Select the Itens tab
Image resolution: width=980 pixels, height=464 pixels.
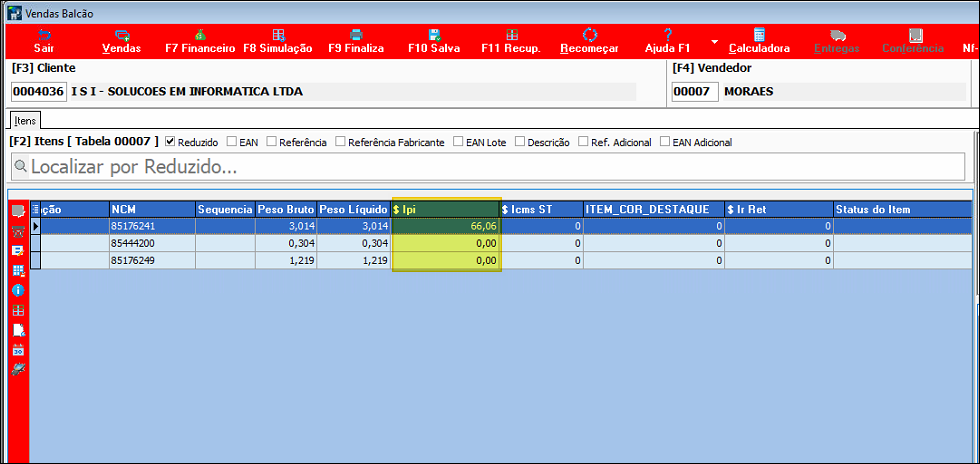coord(25,120)
